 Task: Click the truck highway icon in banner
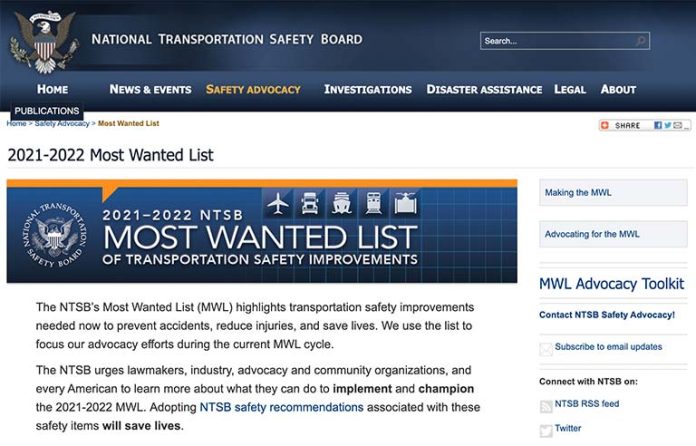(310, 204)
